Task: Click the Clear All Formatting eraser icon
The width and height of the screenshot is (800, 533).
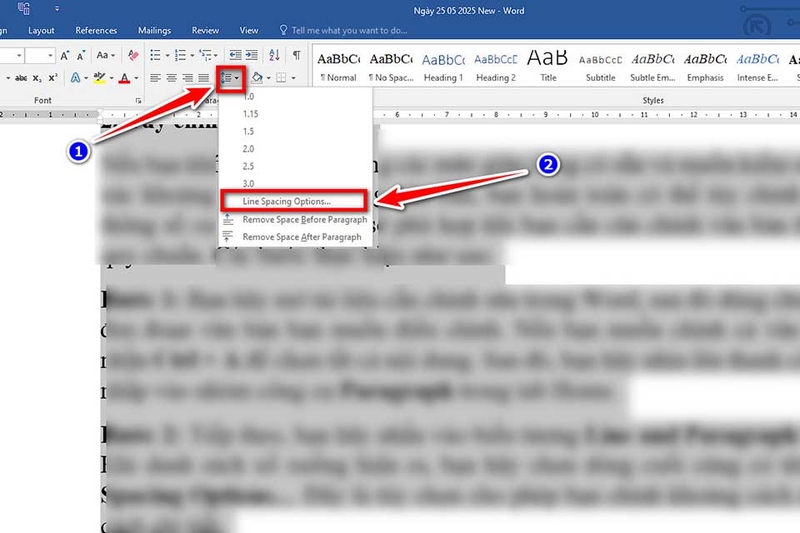Action: [133, 55]
